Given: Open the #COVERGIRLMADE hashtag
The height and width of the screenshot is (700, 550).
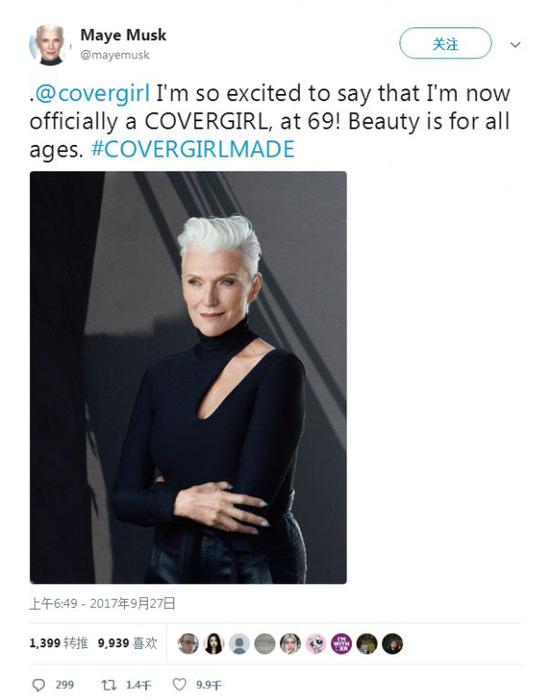Looking at the screenshot, I should pos(193,149).
